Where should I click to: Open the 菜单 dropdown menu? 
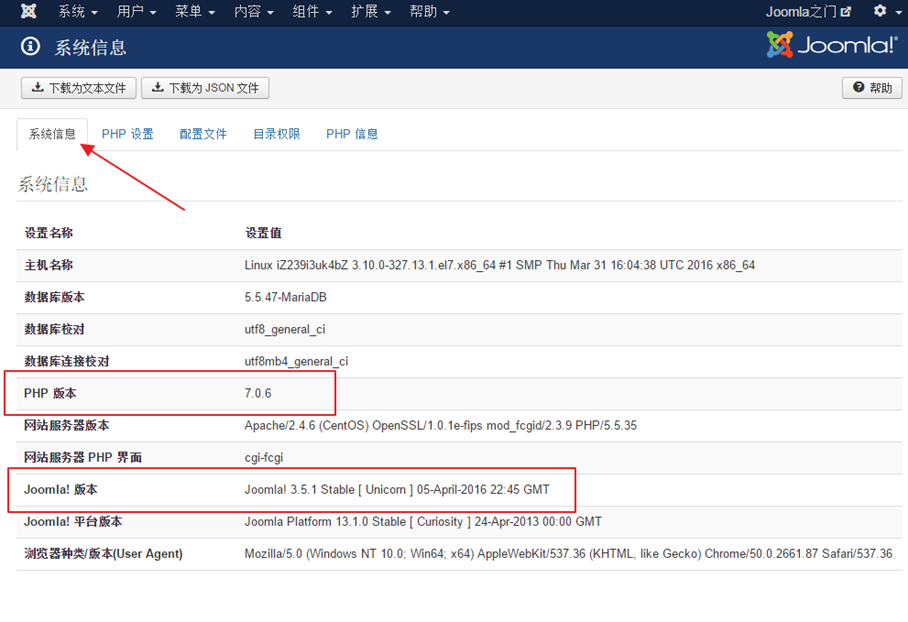(194, 12)
